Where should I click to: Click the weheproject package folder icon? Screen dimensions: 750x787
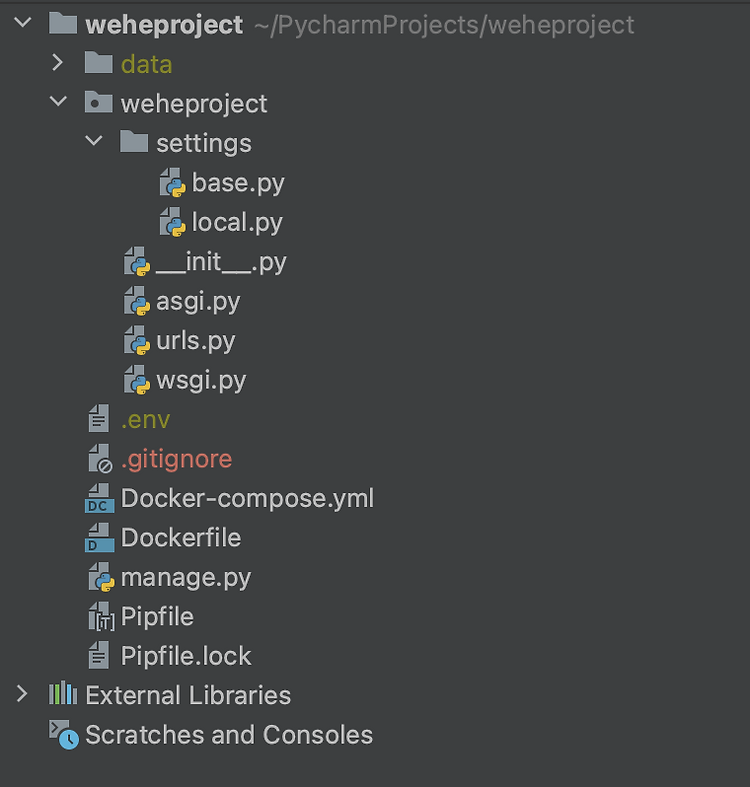[x=98, y=102]
